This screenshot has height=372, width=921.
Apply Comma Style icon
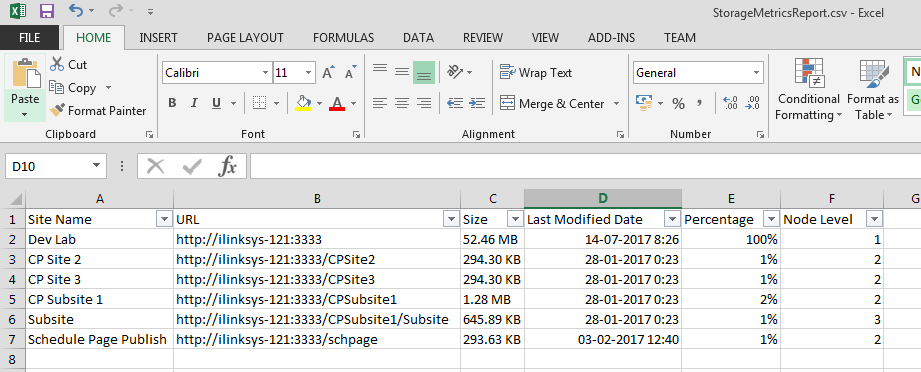700,103
